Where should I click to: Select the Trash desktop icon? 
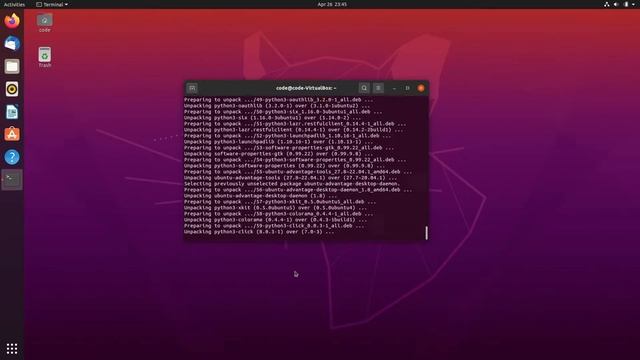coord(45,58)
